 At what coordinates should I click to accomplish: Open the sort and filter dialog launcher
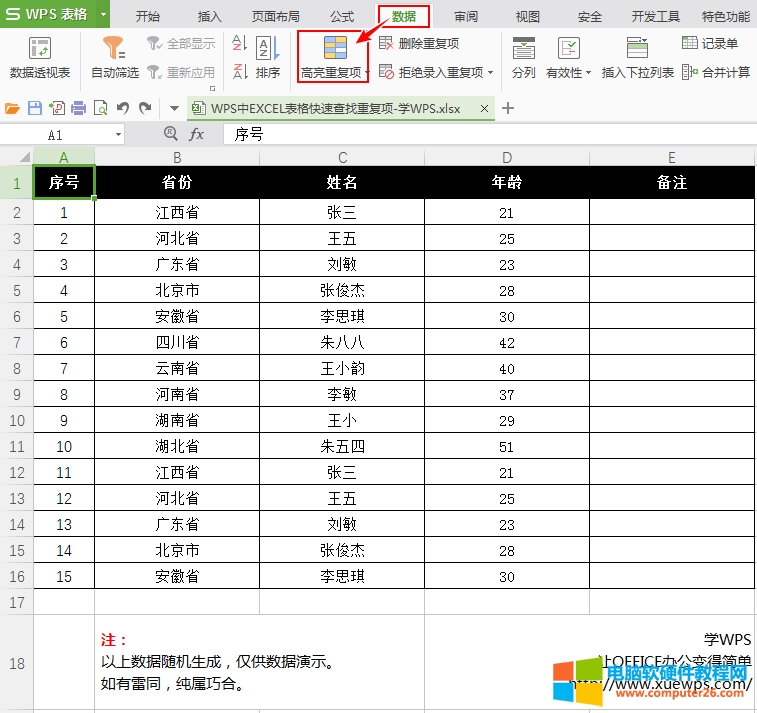pos(212,88)
